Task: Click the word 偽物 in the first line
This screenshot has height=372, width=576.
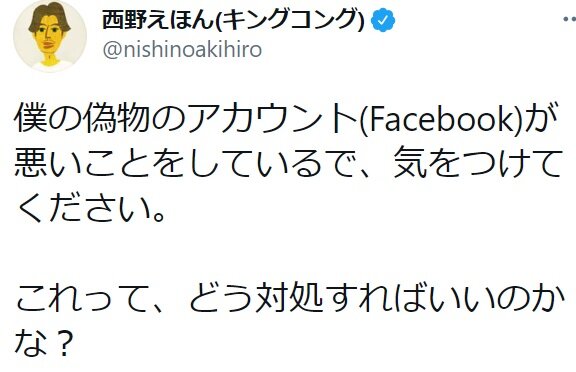Action: coord(117,119)
